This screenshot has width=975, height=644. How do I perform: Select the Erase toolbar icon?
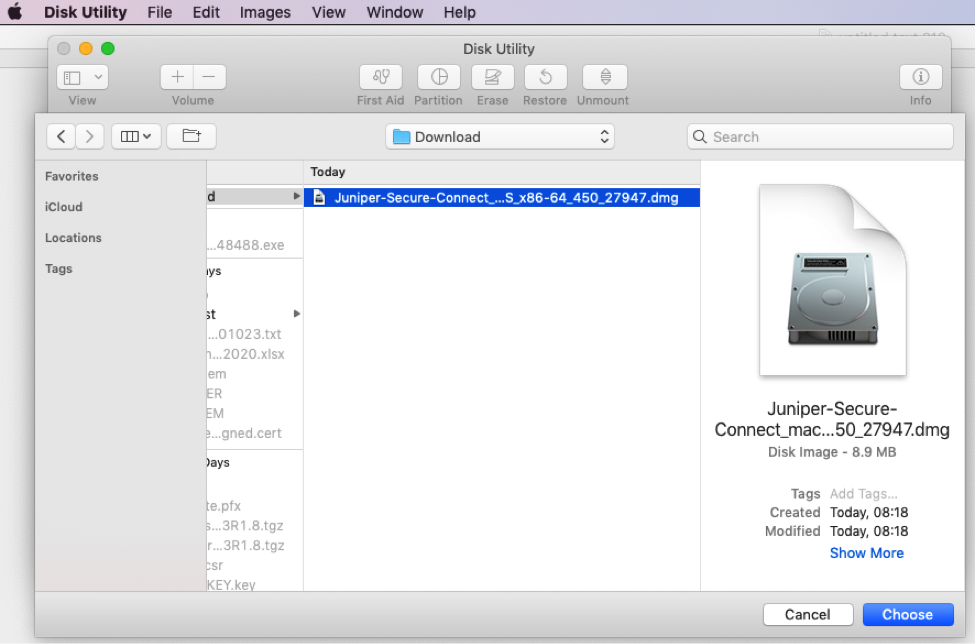click(492, 78)
